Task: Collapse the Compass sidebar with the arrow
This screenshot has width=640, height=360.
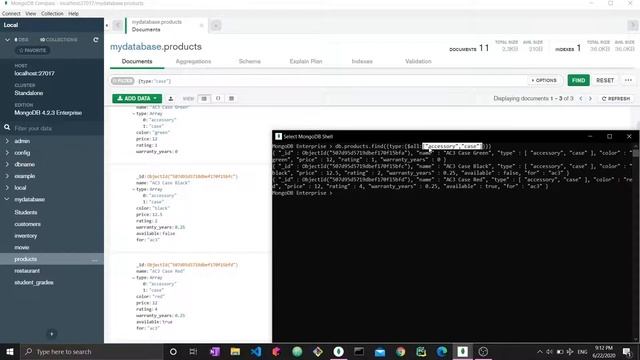Action: [107, 25]
